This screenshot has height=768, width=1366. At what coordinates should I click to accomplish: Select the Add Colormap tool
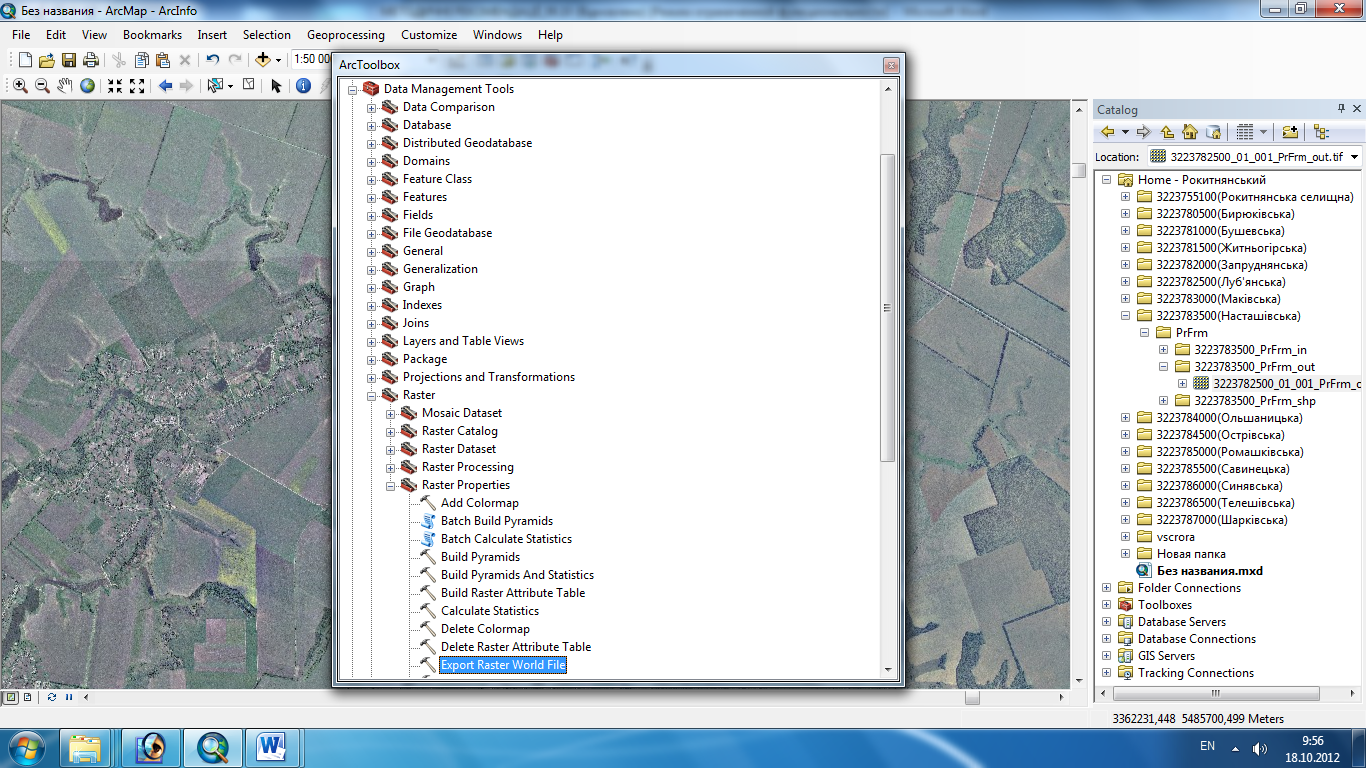(480, 503)
